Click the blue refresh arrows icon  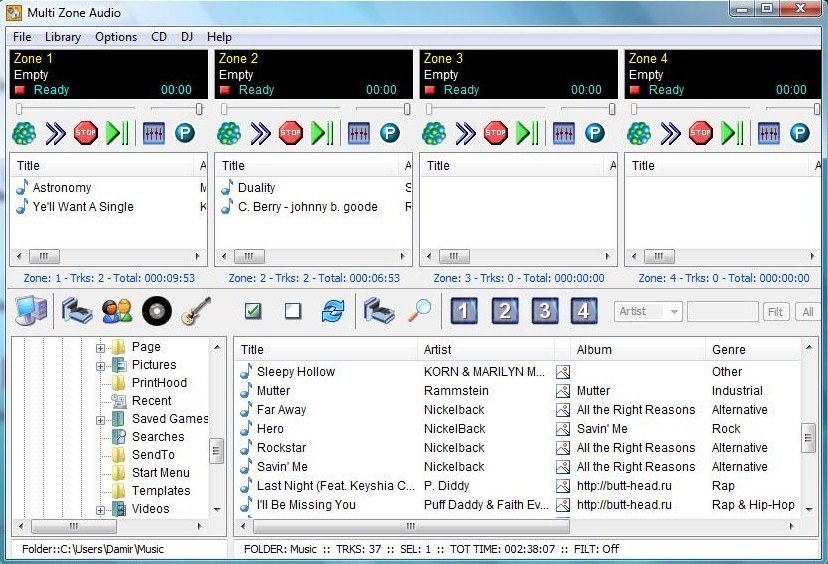pyautogui.click(x=333, y=311)
